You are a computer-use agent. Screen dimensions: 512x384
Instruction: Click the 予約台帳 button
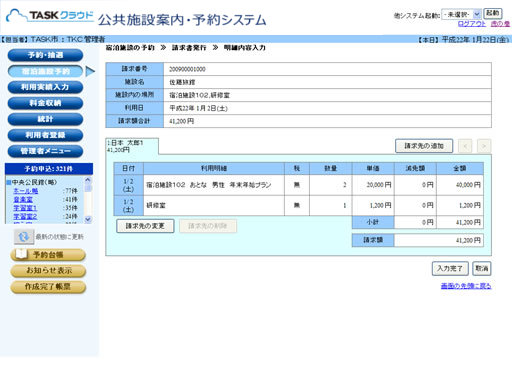[48, 255]
